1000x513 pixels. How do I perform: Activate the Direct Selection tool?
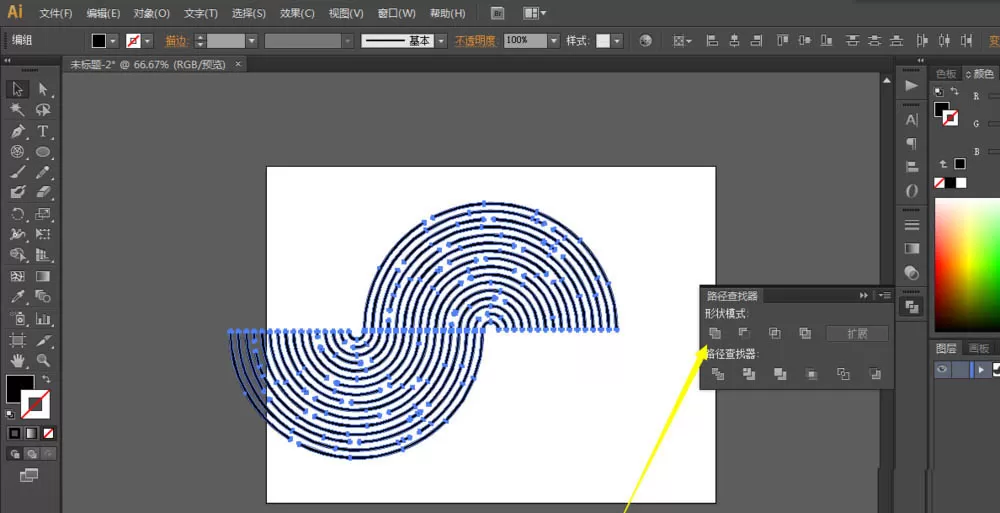[x=43, y=89]
